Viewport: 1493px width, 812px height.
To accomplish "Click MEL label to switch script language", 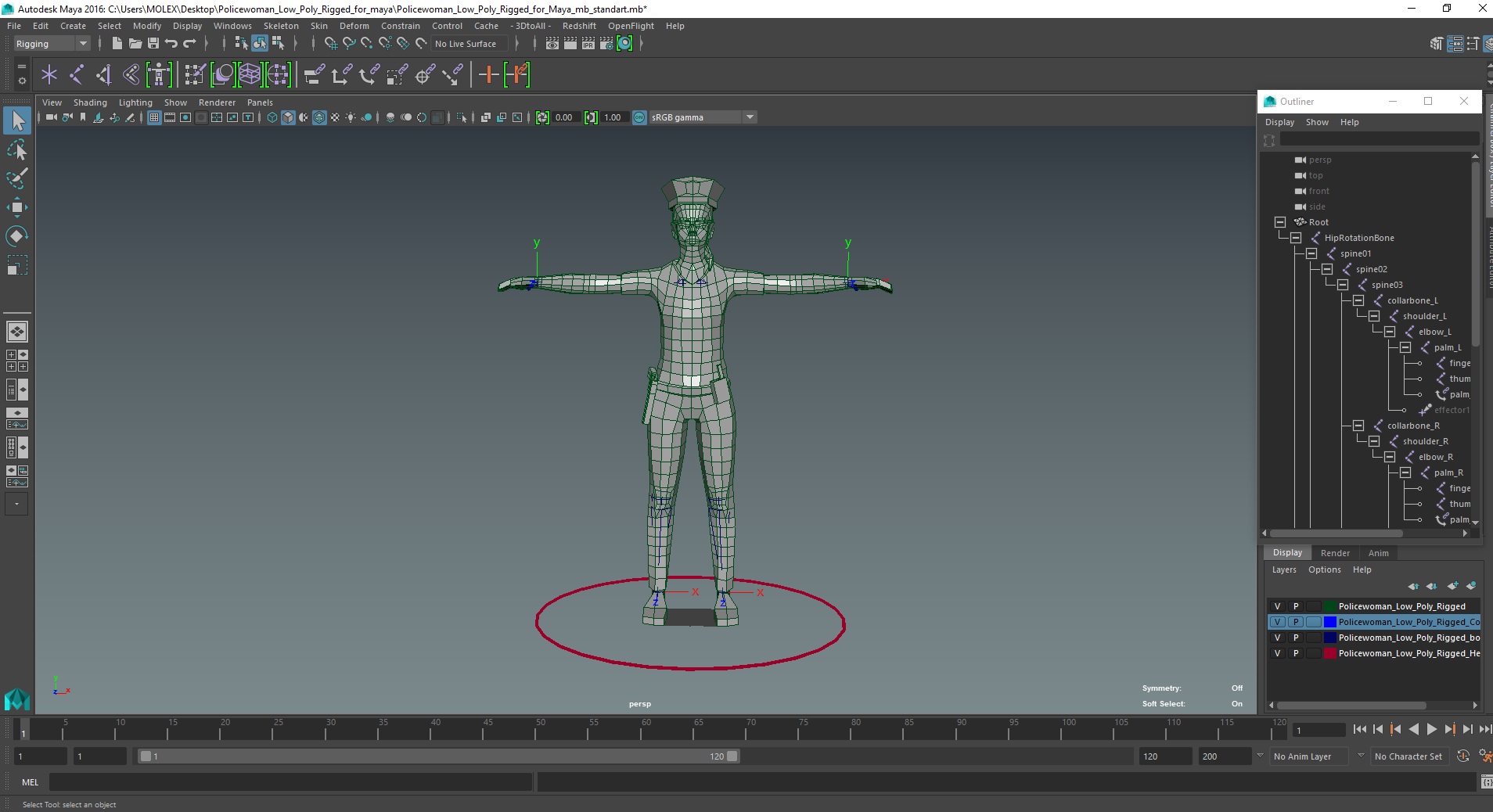I will coord(31,781).
